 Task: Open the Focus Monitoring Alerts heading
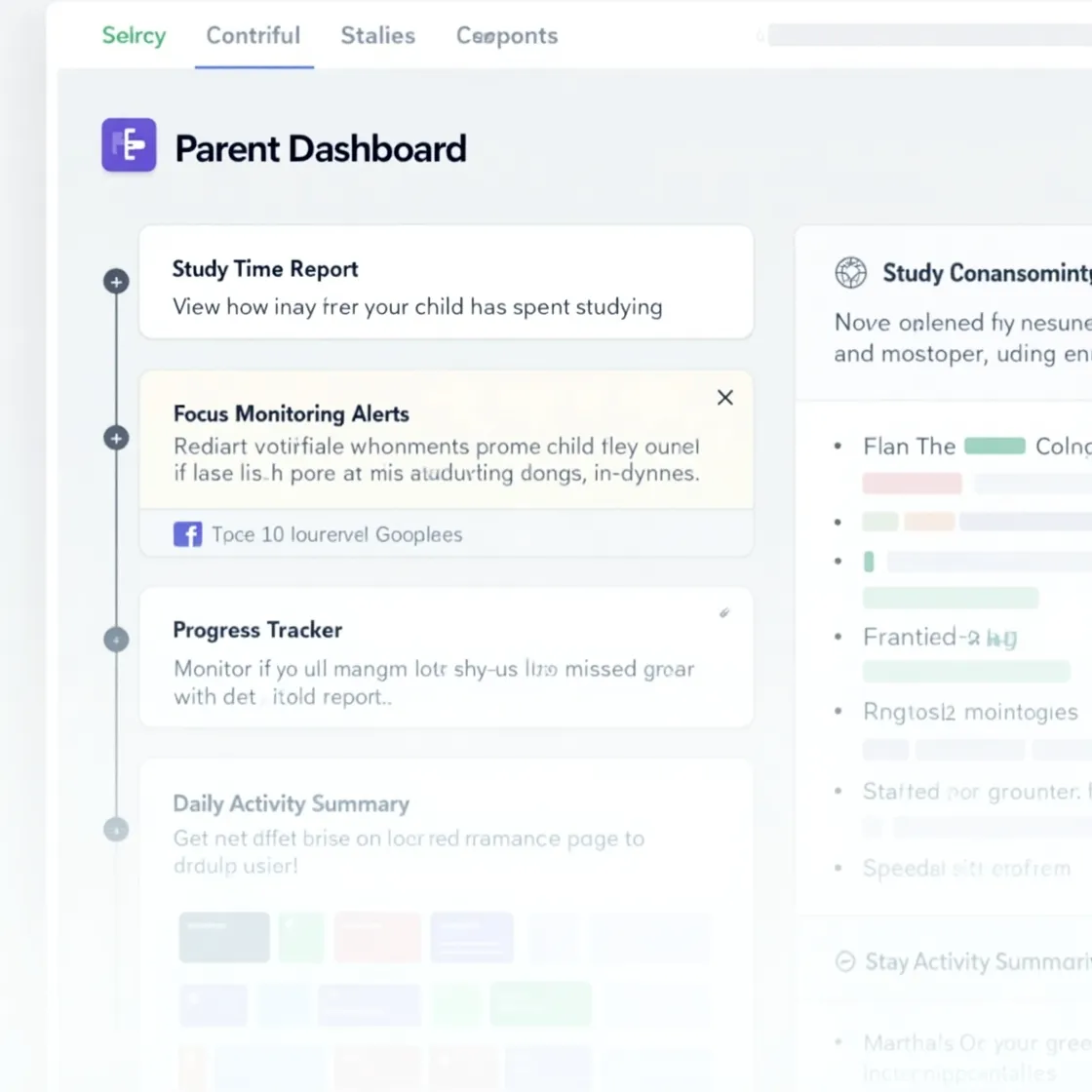coord(292,413)
